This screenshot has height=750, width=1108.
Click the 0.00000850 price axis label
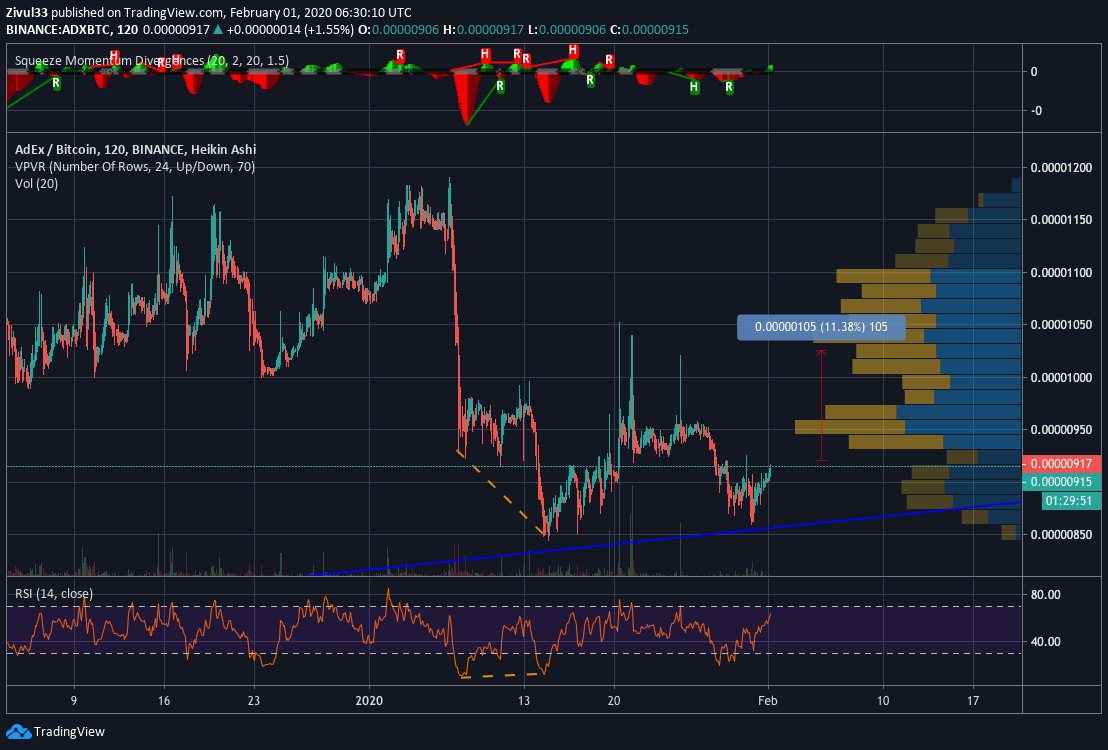tap(1061, 535)
